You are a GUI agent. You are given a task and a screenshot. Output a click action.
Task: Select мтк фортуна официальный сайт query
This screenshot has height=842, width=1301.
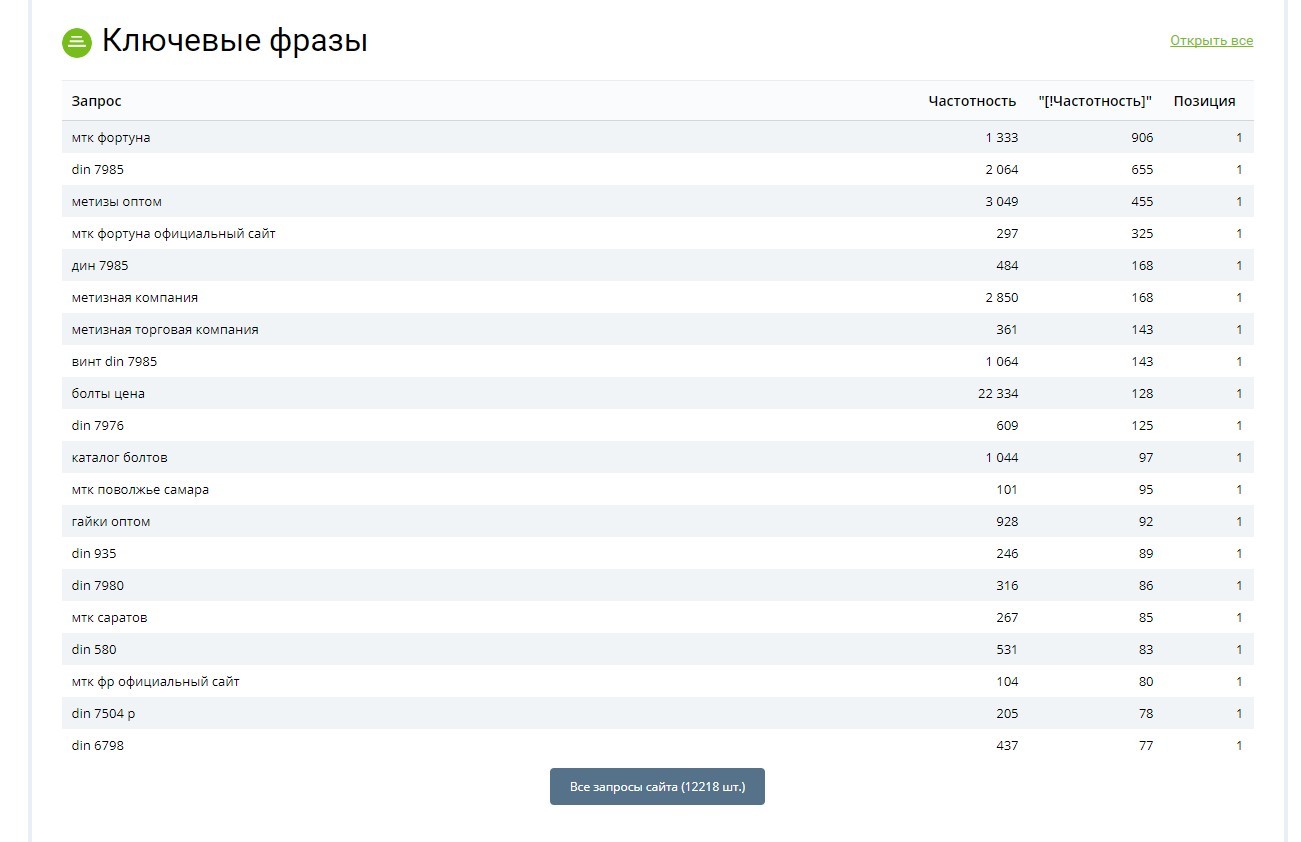[x=174, y=233]
